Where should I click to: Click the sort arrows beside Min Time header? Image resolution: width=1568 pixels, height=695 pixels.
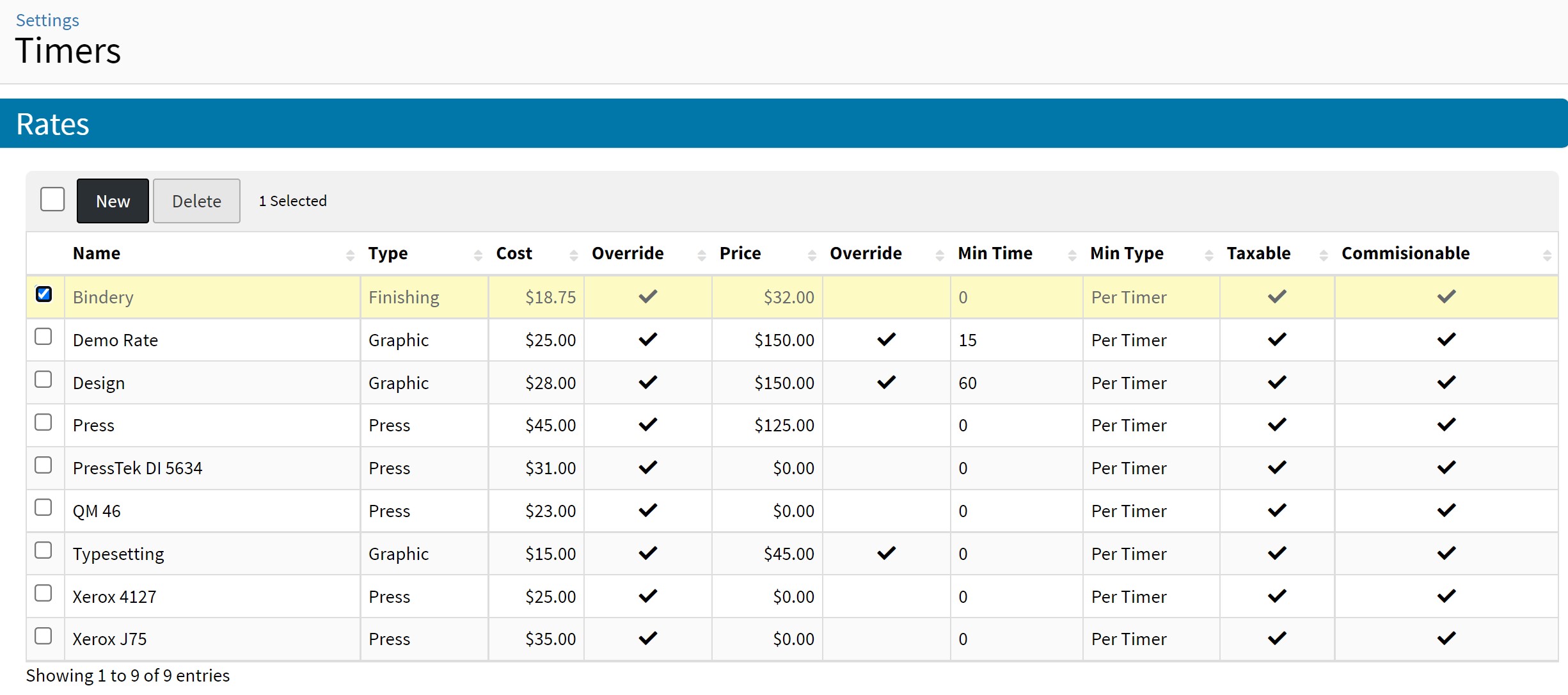pos(1072,255)
